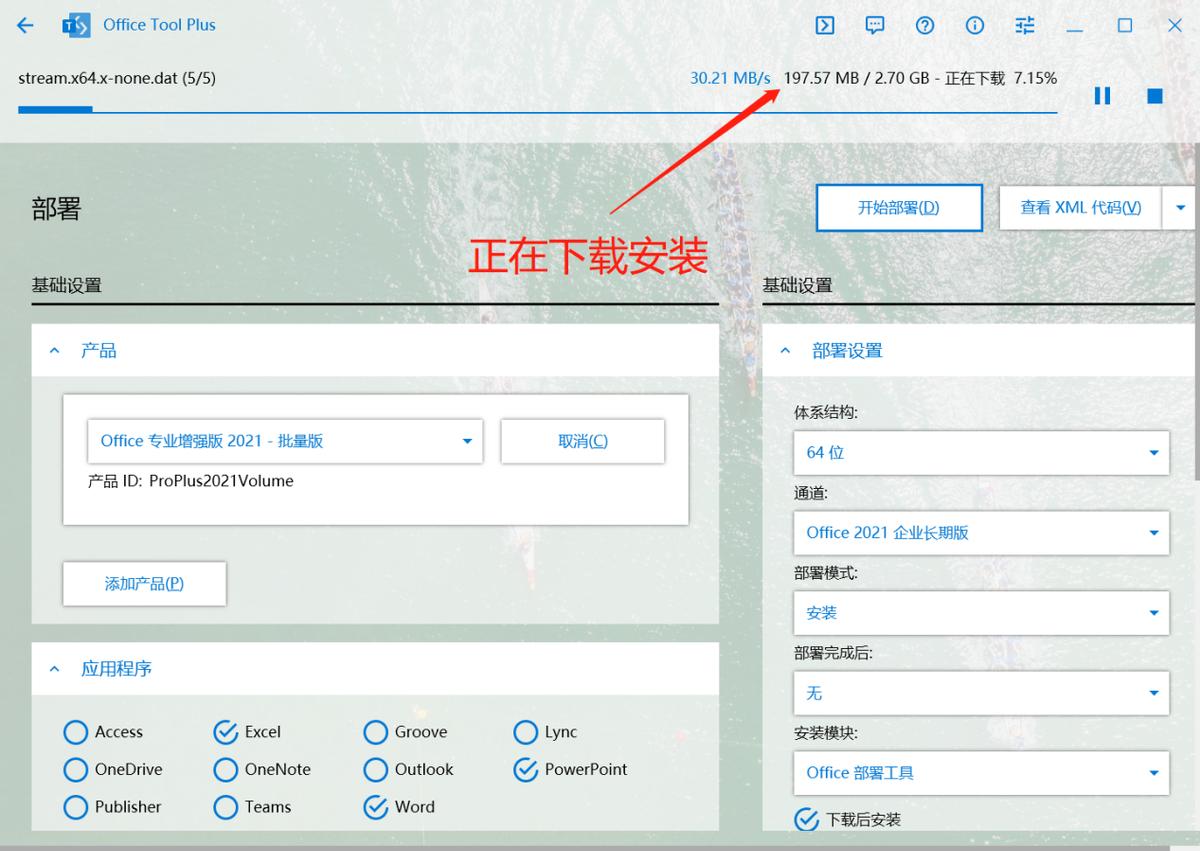The width and height of the screenshot is (1200, 851).
Task: Stop the download with the square icon
Action: click(x=1154, y=95)
